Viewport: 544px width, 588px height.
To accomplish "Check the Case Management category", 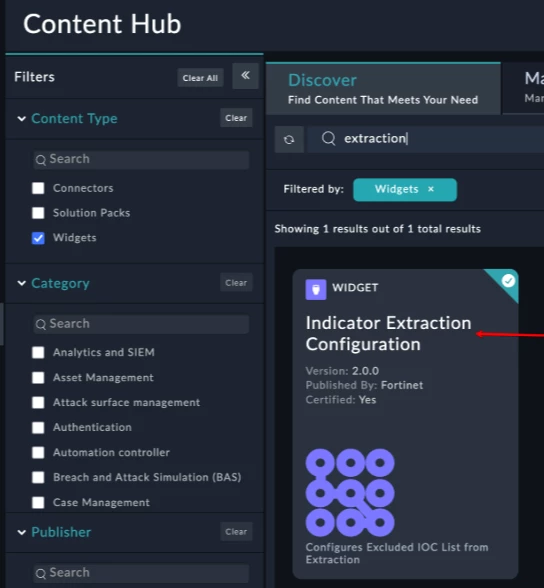I will tap(38, 502).
